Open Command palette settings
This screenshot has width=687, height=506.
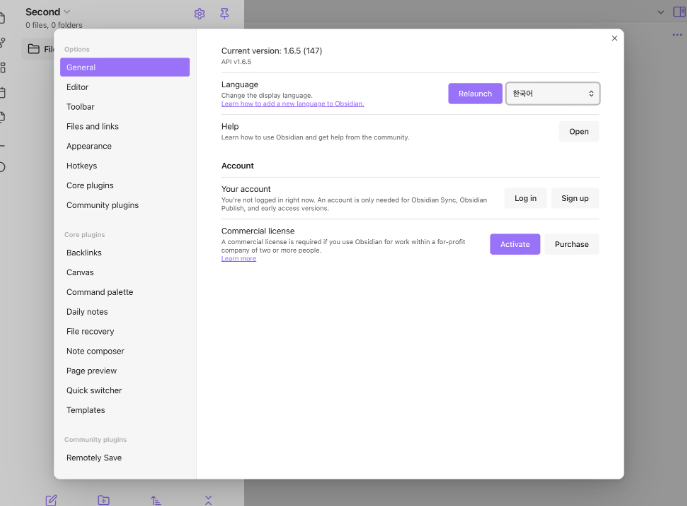pos(125,292)
